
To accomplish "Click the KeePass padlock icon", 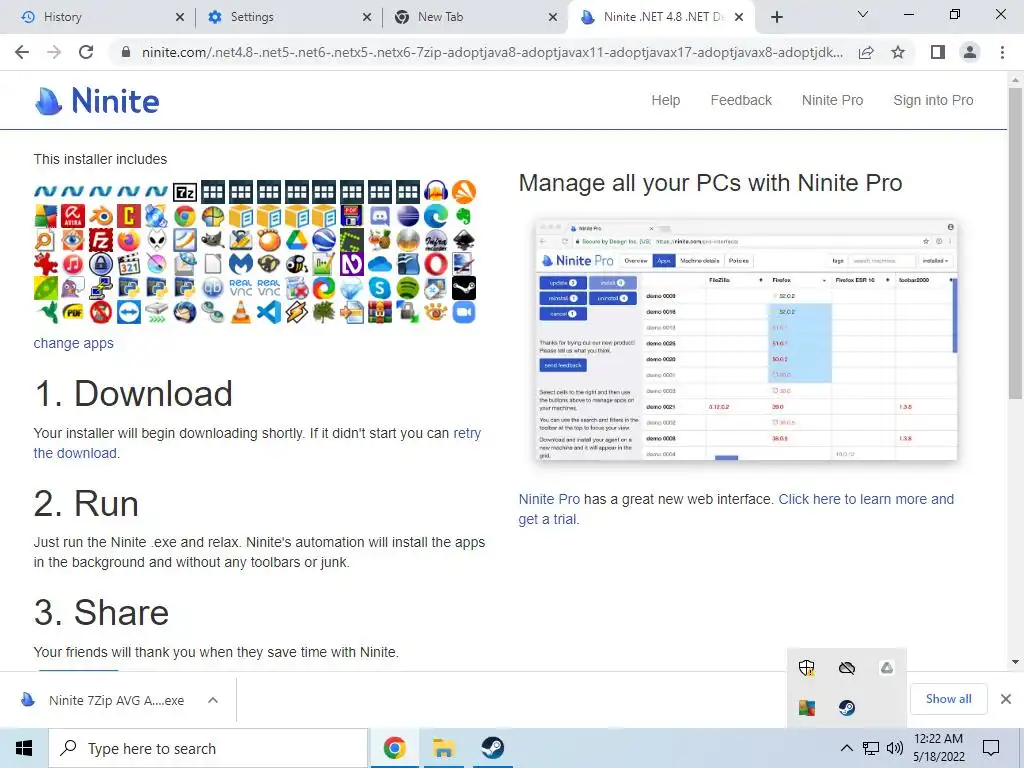I will click(101, 264).
